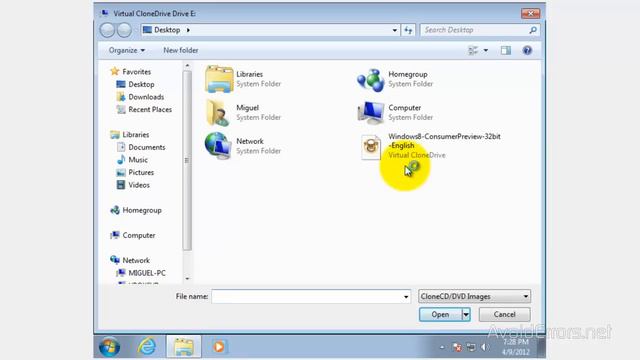Click the refresh button beside address bar
This screenshot has height=360, width=640.
[408, 30]
